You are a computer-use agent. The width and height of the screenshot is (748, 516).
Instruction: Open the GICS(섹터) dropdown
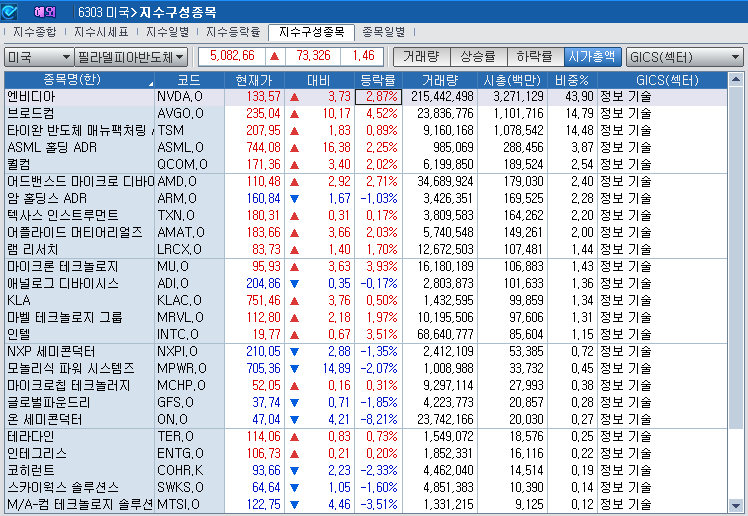[685, 57]
